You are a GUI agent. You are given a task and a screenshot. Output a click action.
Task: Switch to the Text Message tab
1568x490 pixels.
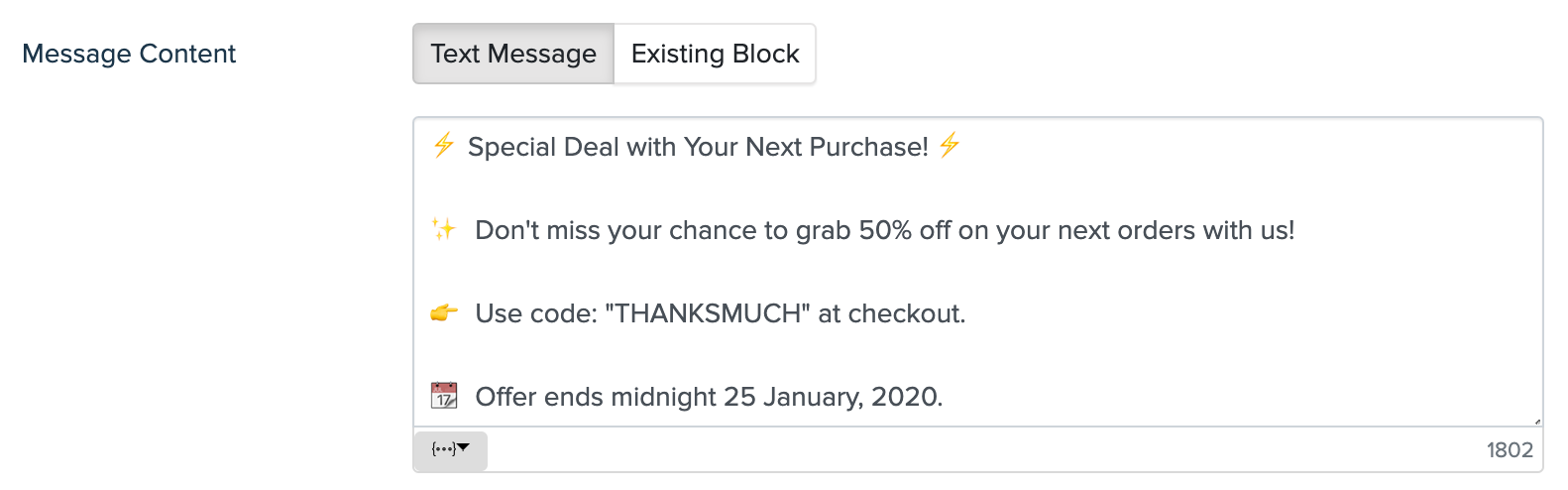513,54
